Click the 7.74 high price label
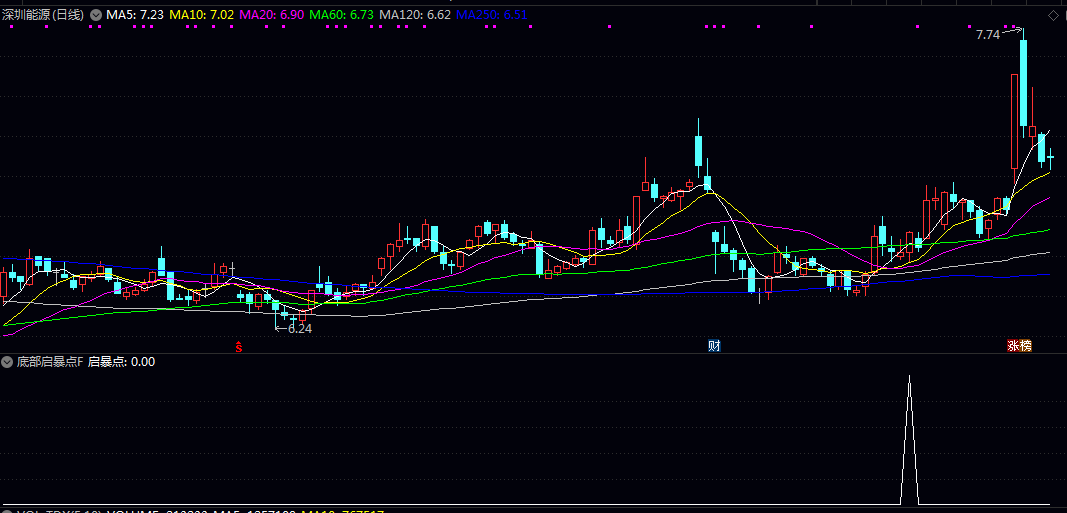 click(x=987, y=35)
